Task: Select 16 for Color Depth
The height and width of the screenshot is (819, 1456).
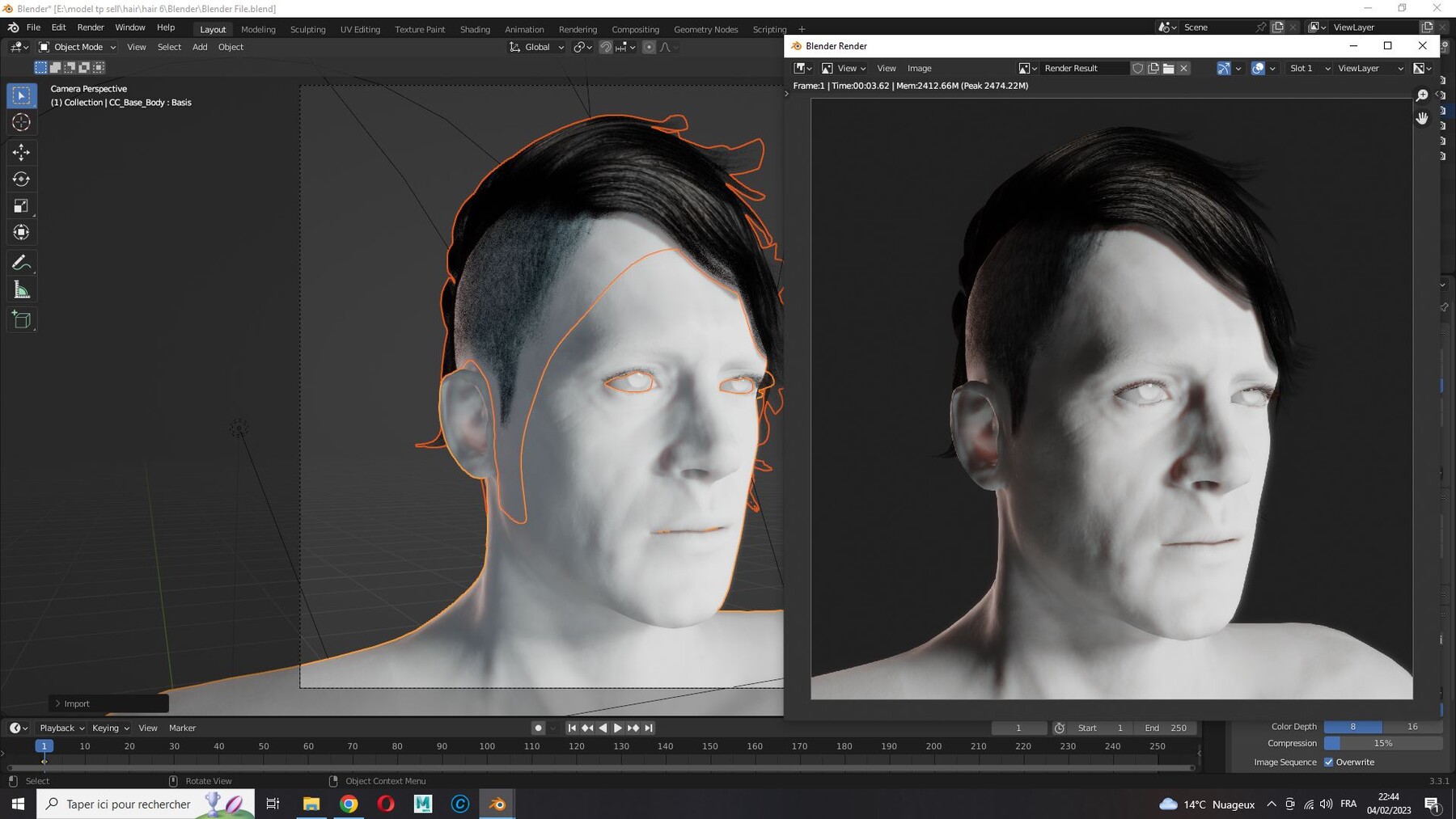Action: click(1412, 727)
